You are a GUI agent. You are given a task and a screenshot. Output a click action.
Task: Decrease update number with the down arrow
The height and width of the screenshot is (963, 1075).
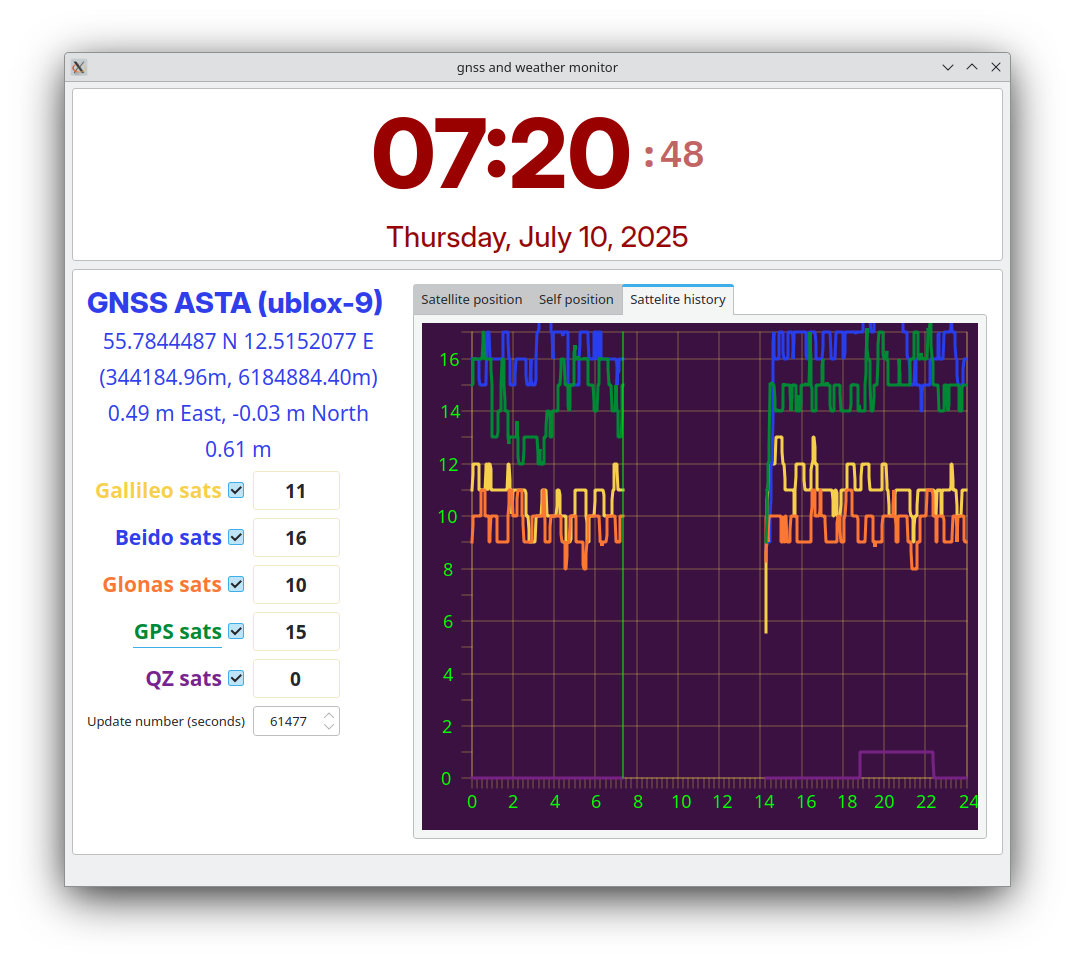pos(329,727)
